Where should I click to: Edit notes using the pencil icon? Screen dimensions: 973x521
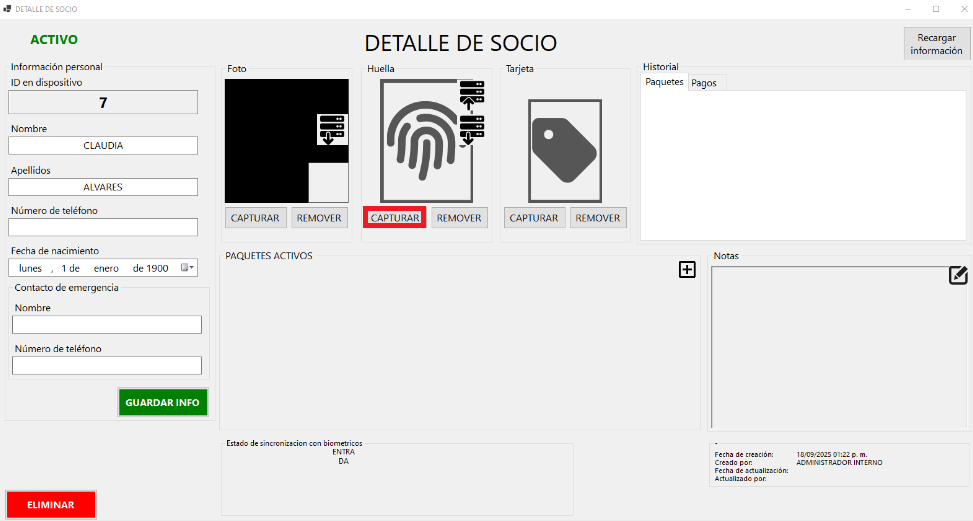coord(958,276)
